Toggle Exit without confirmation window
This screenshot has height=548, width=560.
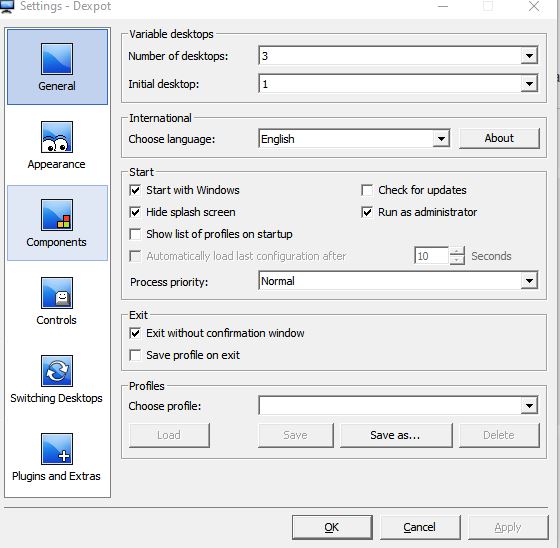click(x=135, y=333)
